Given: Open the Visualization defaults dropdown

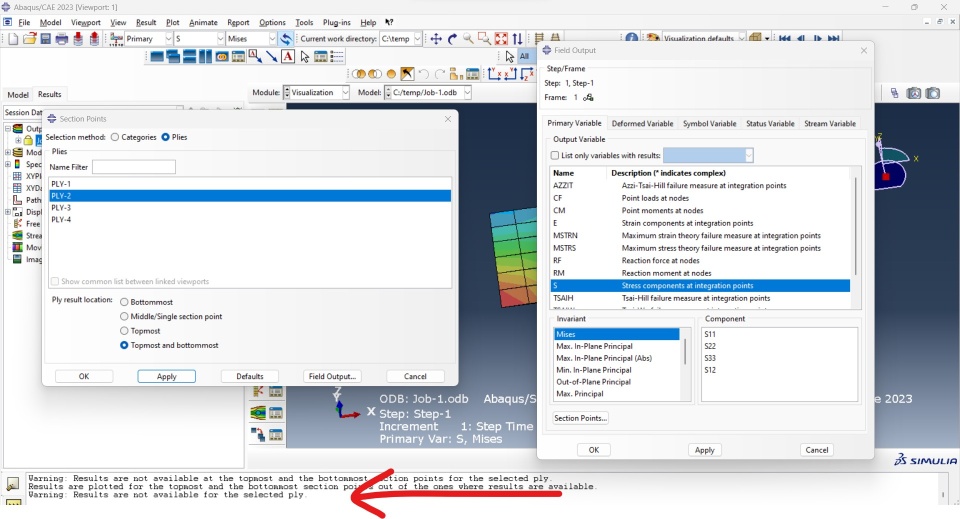Looking at the screenshot, I should (741, 39).
